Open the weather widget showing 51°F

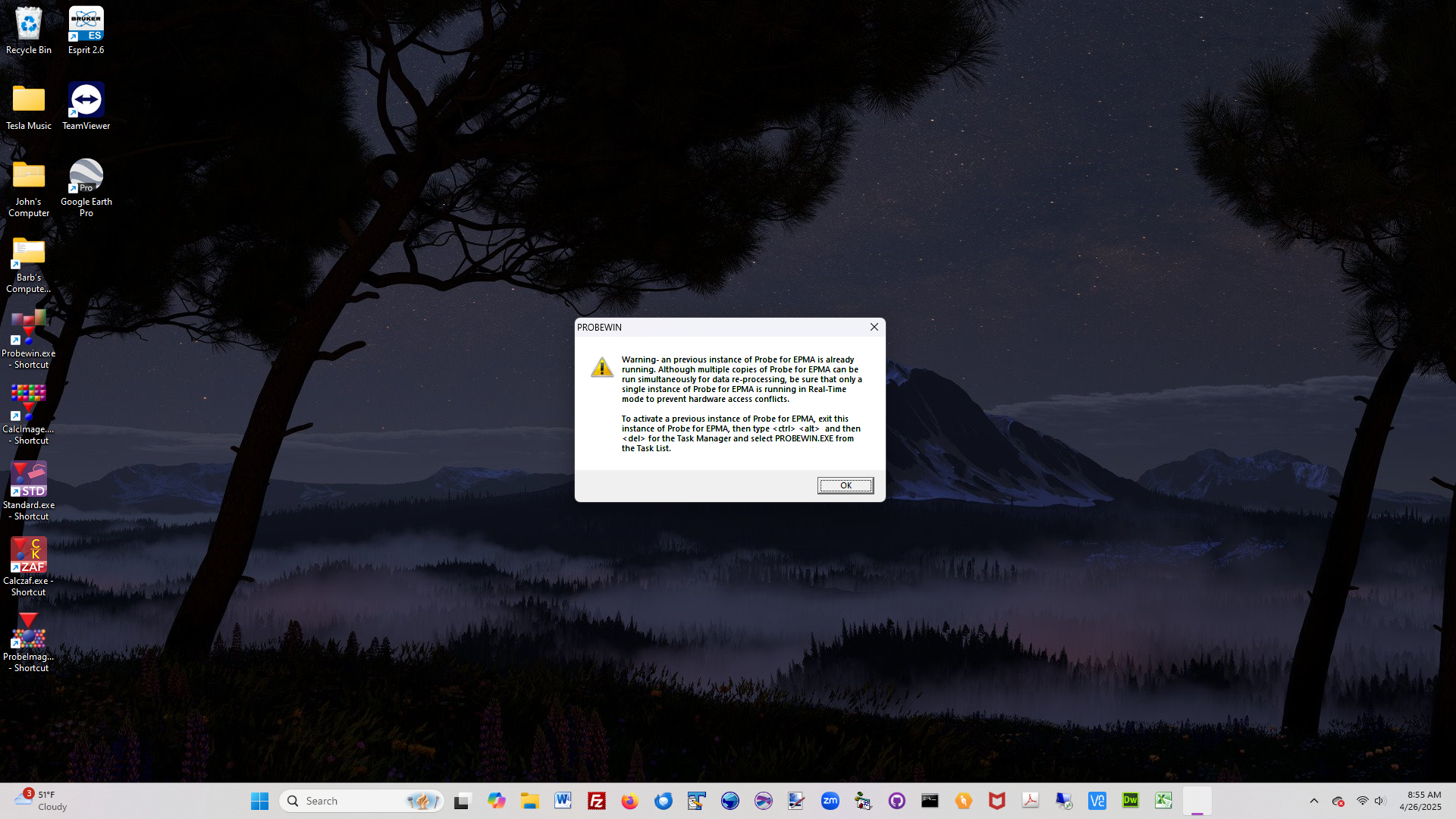coord(42,801)
